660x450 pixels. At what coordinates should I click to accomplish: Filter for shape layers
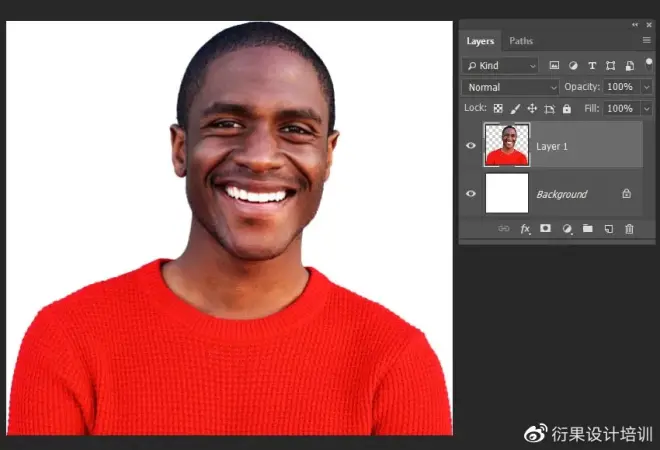(610, 65)
